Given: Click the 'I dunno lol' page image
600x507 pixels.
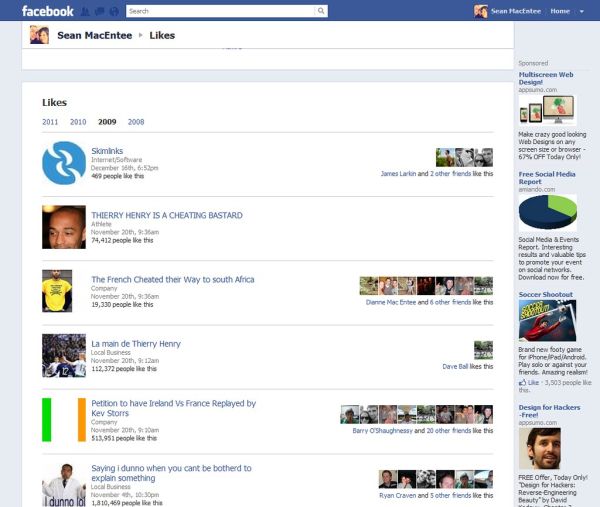Looking at the screenshot, I should click(x=64, y=485).
